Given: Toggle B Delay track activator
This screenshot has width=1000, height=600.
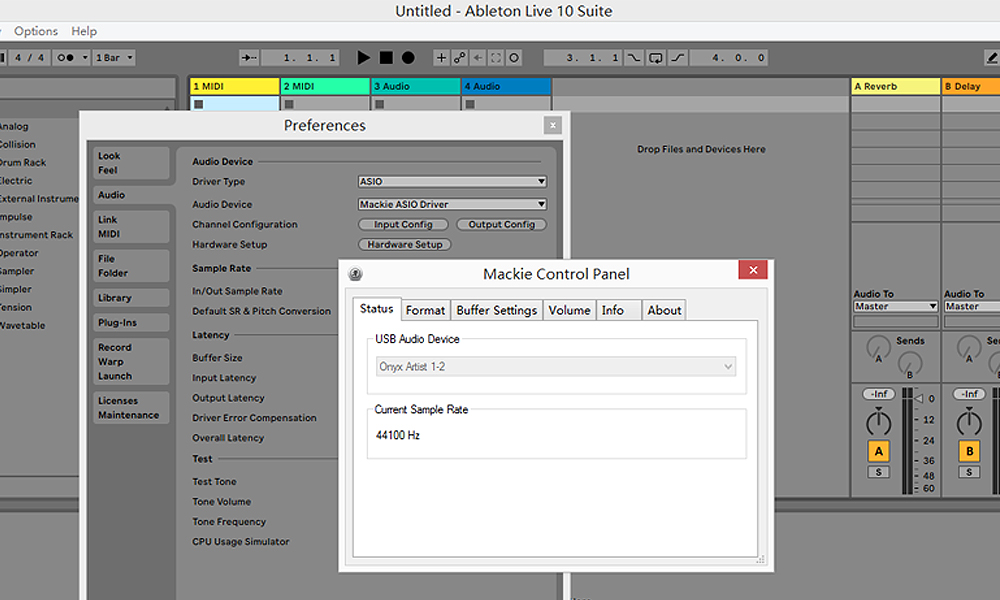Looking at the screenshot, I should [968, 451].
